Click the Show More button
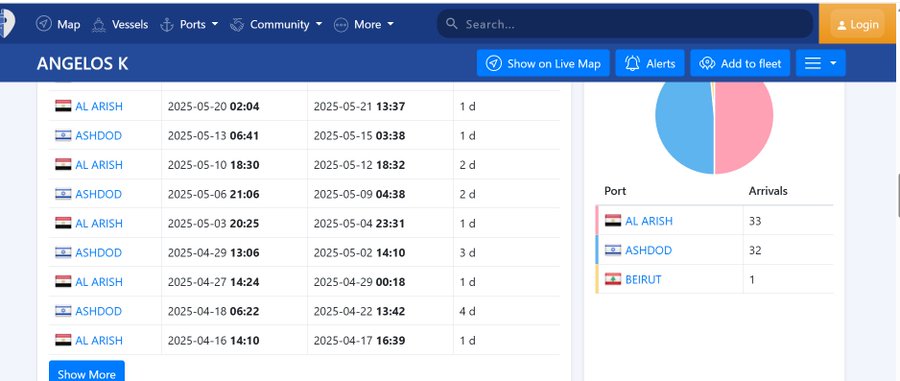Screen dimensions: 900x381 pos(87,372)
